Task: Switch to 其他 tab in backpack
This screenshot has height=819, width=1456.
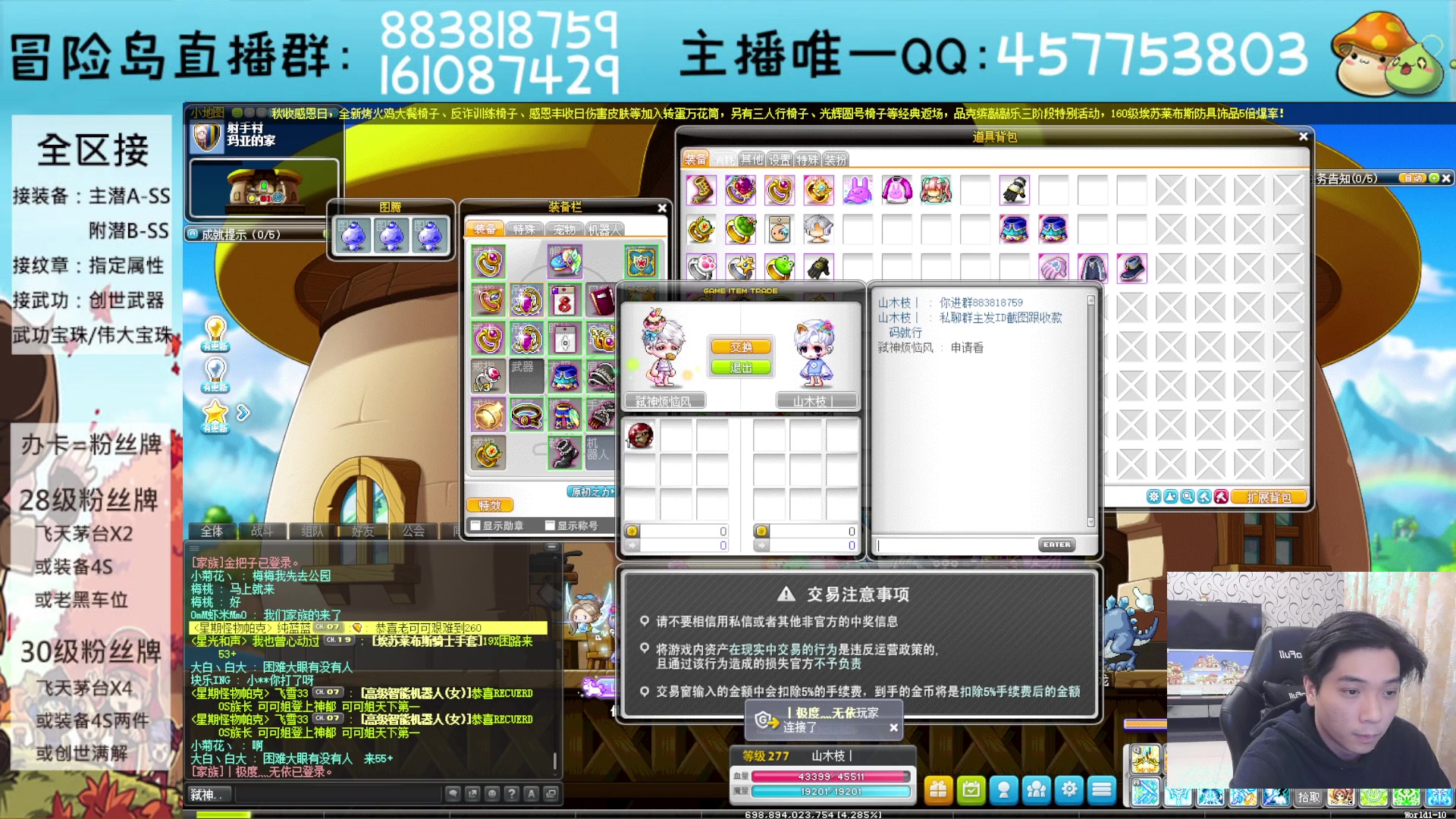Action: [x=752, y=159]
